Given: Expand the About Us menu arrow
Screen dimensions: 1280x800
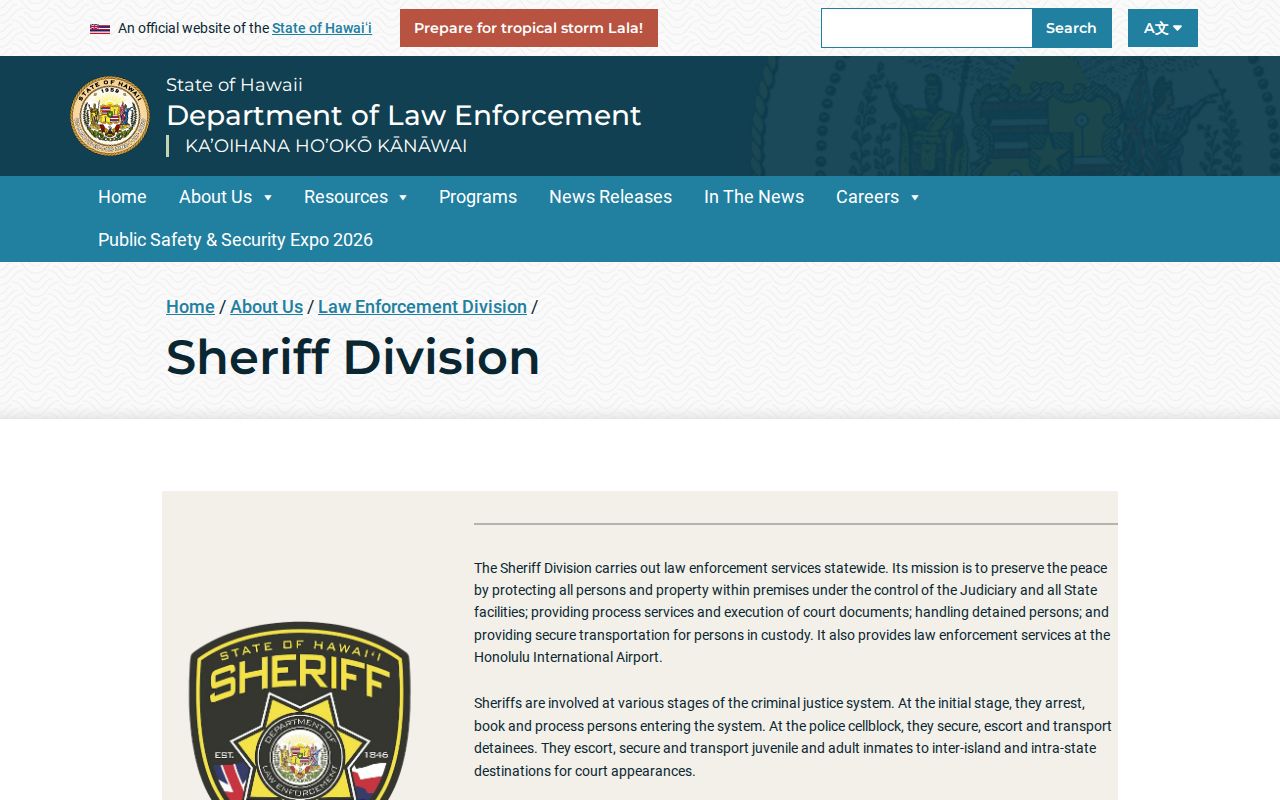Looking at the screenshot, I should pyautogui.click(x=268, y=198).
